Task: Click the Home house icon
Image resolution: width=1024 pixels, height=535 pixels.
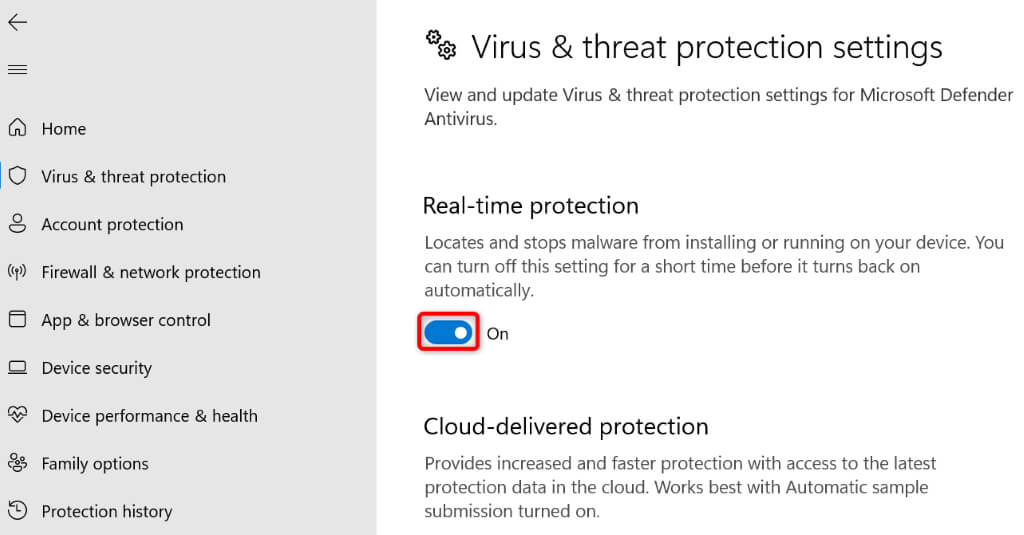Action: (17, 128)
